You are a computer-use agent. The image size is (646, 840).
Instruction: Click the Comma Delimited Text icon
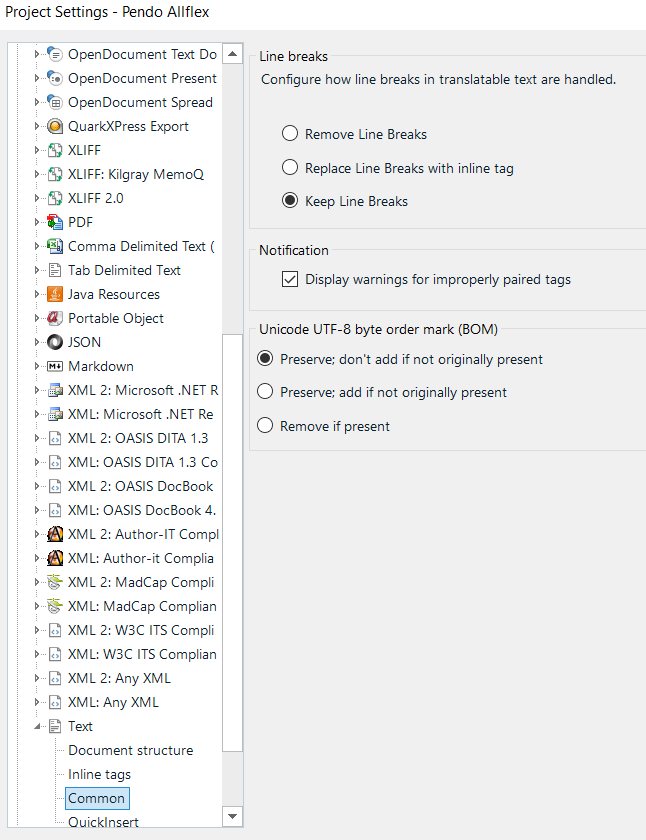click(x=55, y=246)
